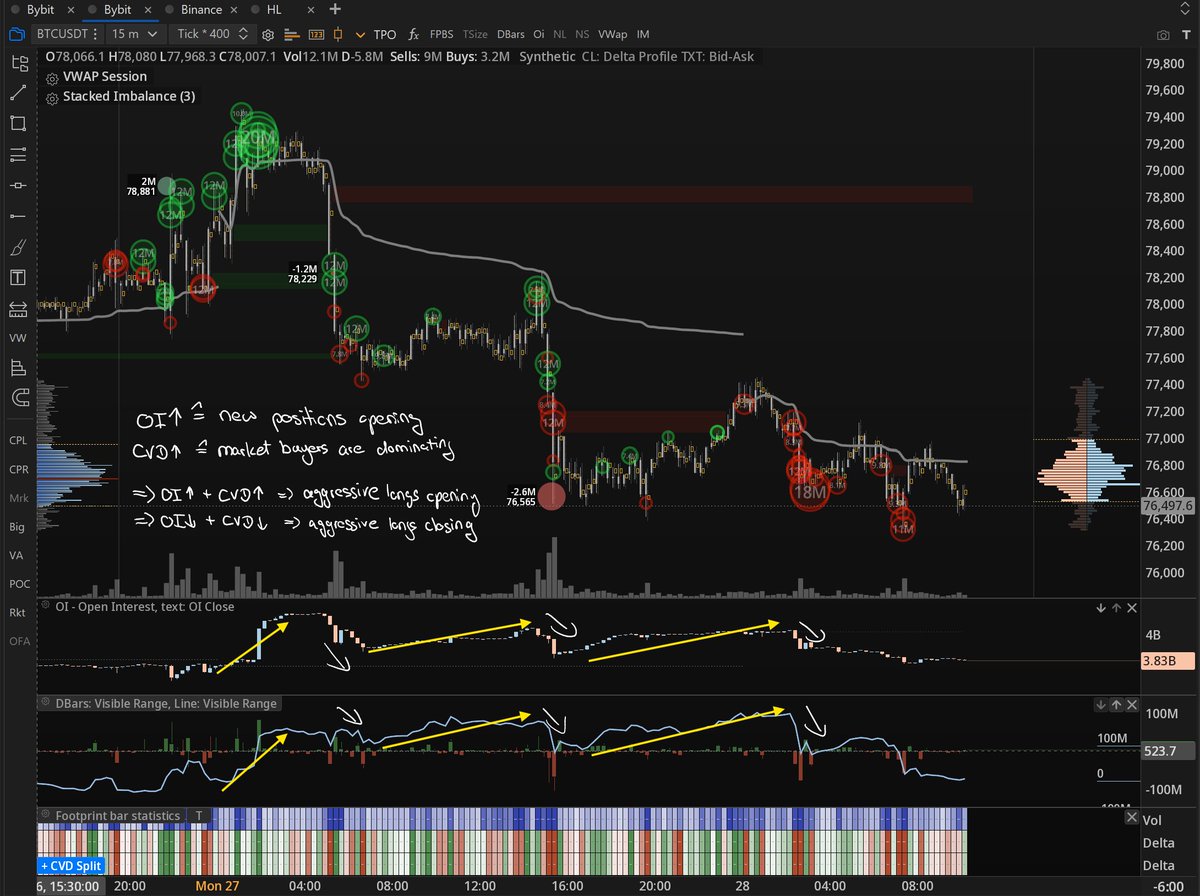Open the BTCUSDT symbol selector

(x=68, y=34)
